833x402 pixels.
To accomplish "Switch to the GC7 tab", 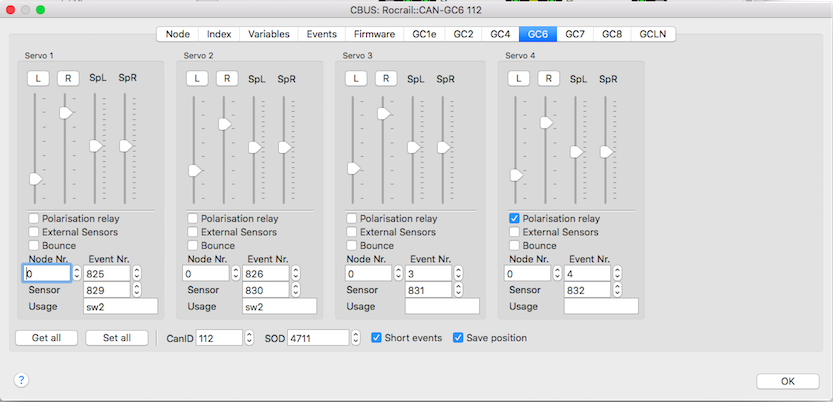I will point(574,34).
